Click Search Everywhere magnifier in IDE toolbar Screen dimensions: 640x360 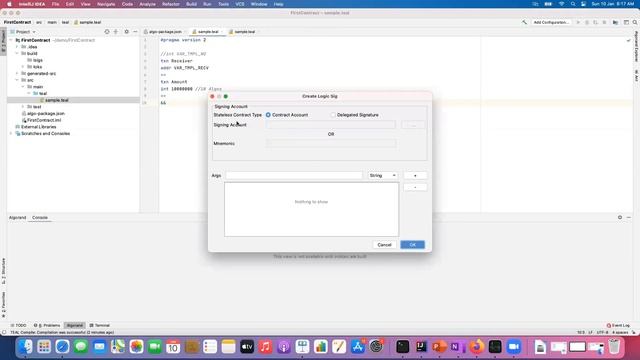(635, 22)
